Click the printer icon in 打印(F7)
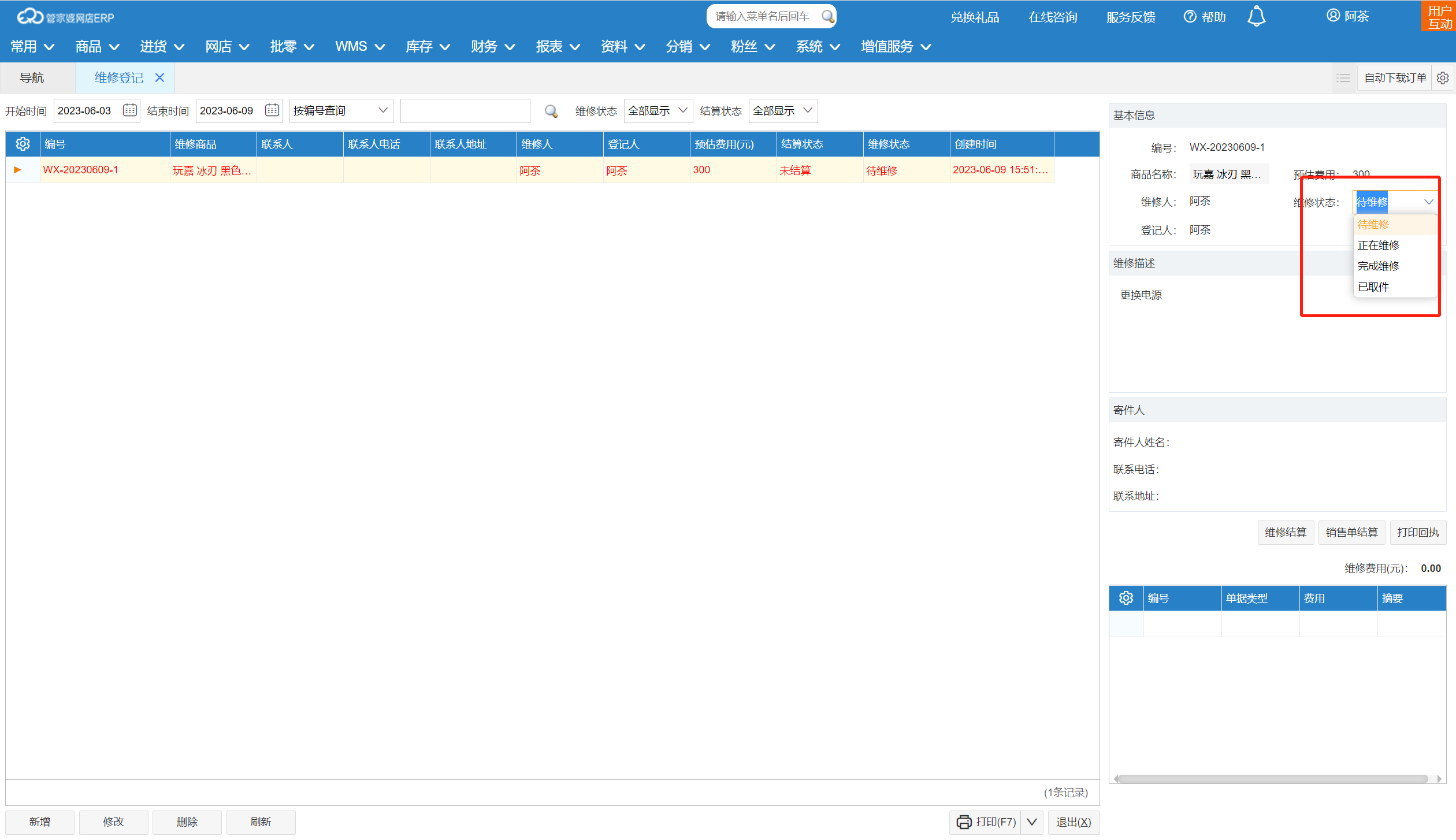Image resolution: width=1456 pixels, height=840 pixels. (x=964, y=822)
